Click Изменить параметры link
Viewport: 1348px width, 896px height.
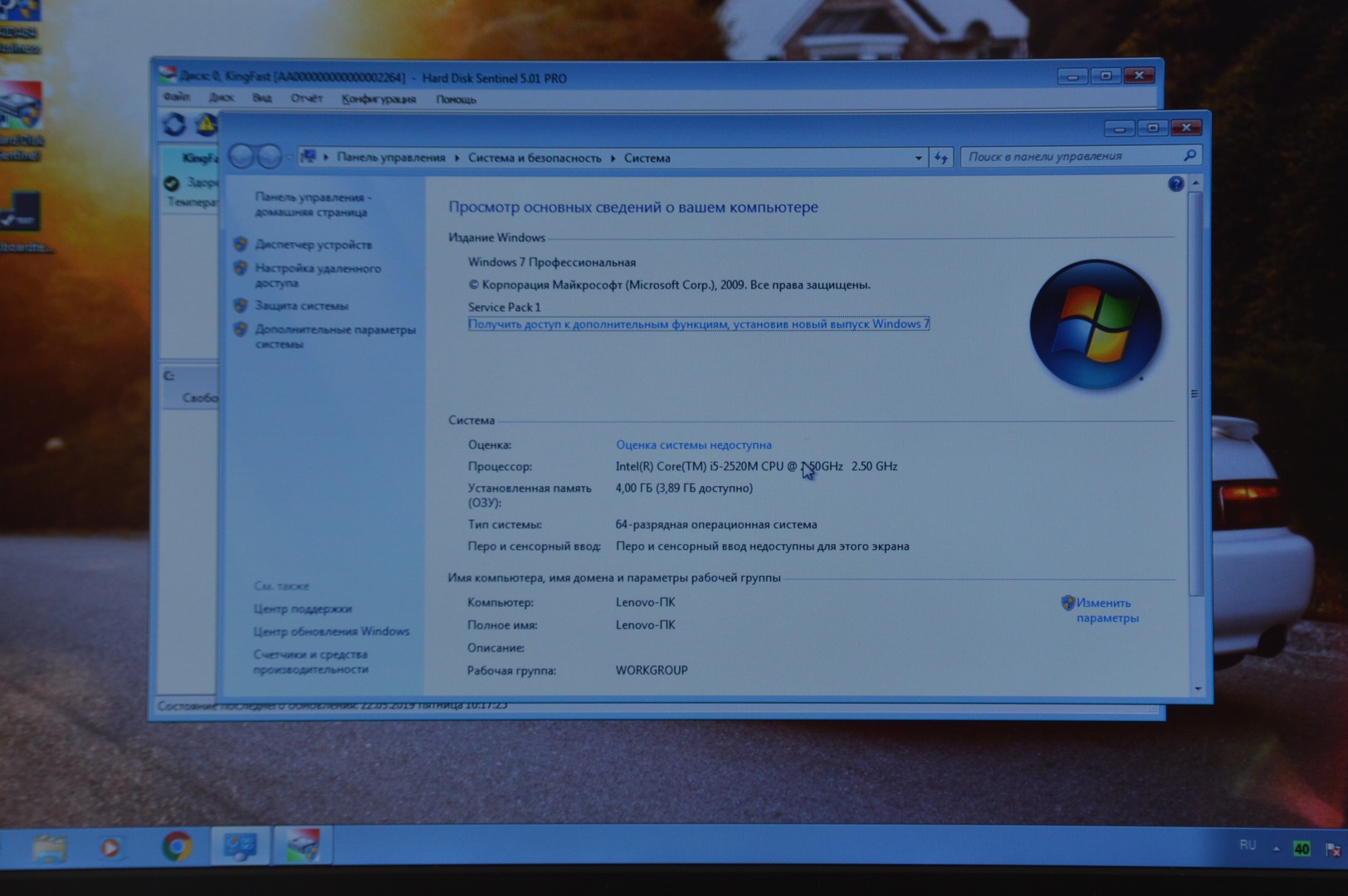[1107, 611]
